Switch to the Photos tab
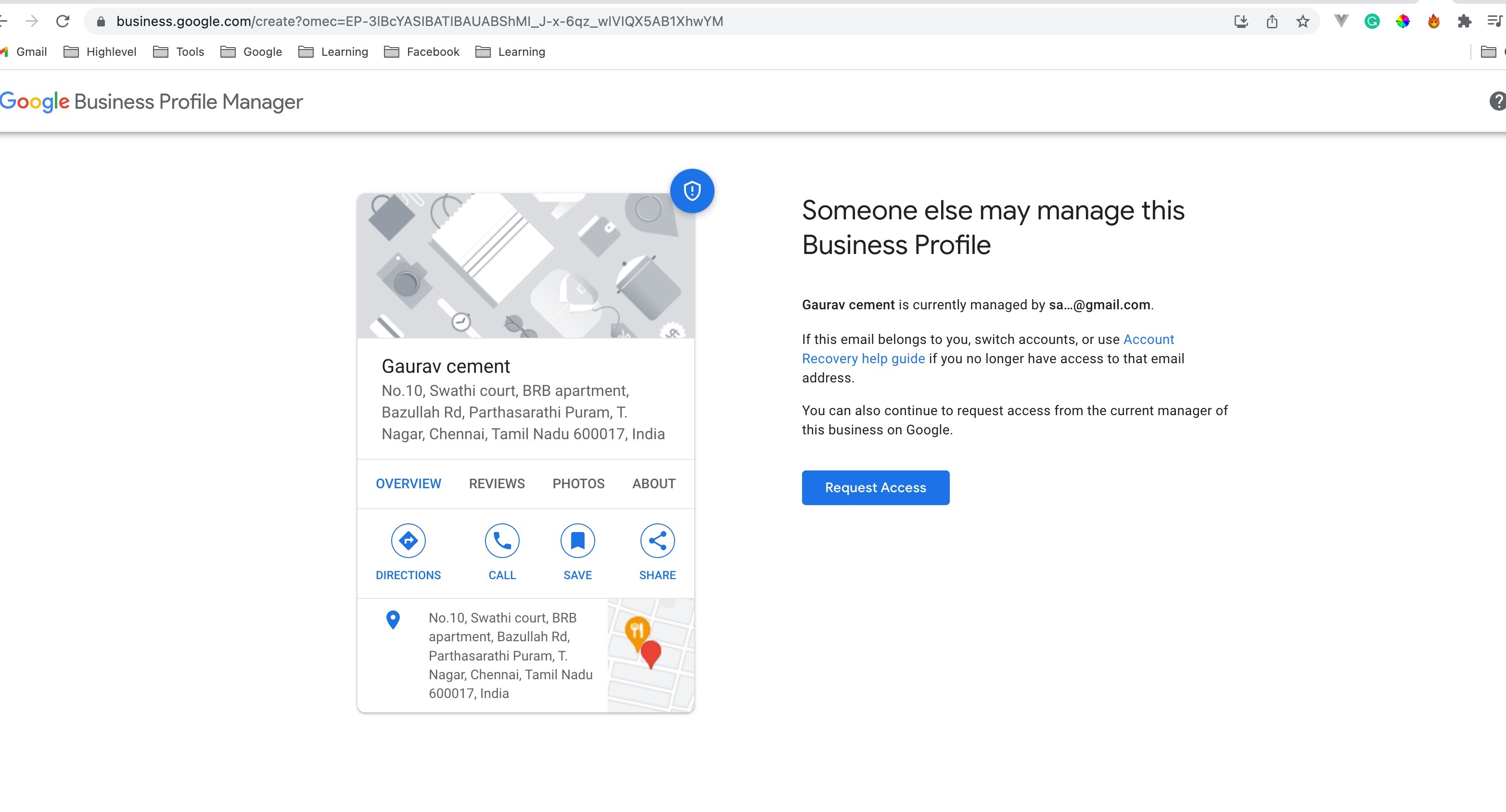 click(578, 483)
